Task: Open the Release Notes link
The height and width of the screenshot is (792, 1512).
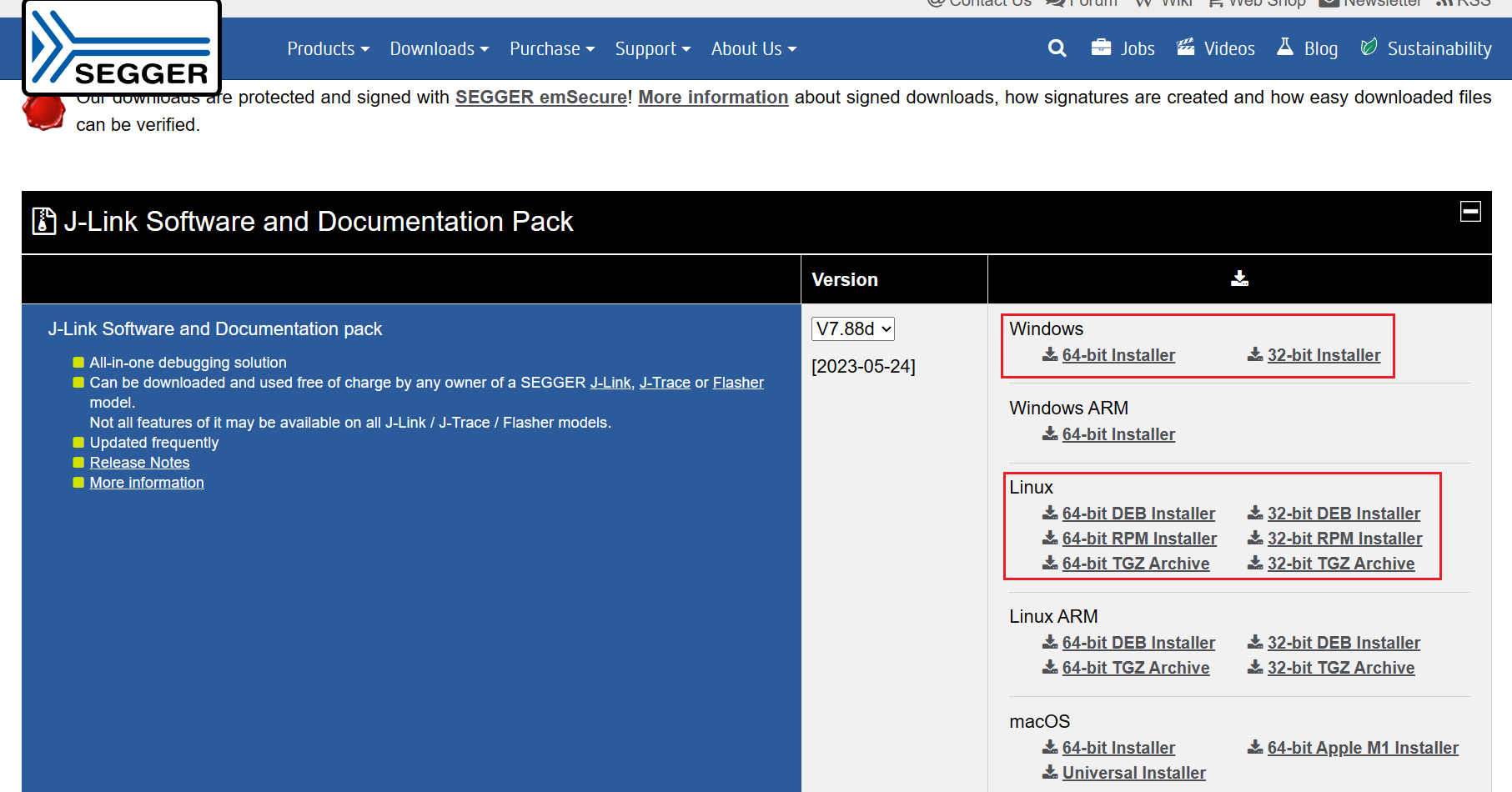Action: click(x=139, y=463)
